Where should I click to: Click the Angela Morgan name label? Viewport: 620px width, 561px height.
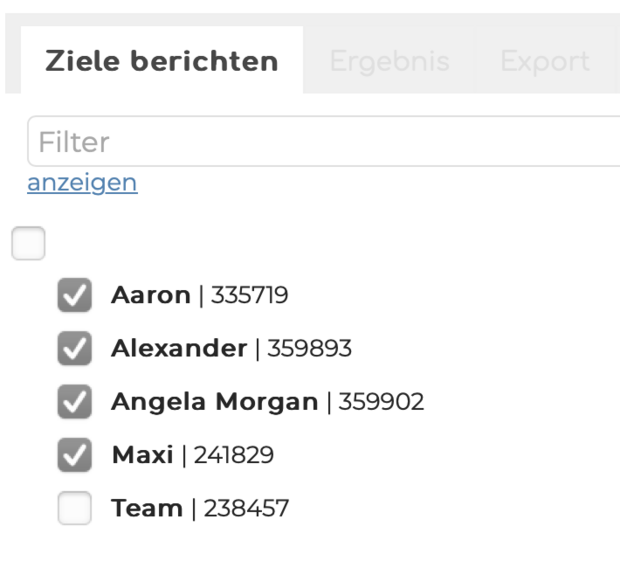(214, 402)
